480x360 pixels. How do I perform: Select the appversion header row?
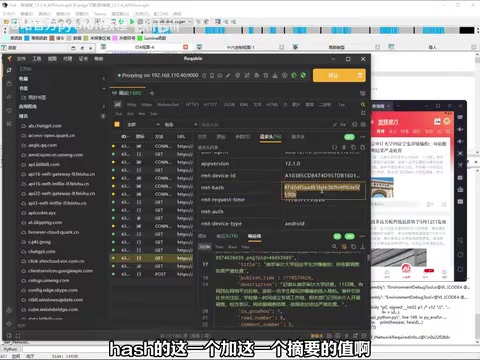tap(282, 164)
